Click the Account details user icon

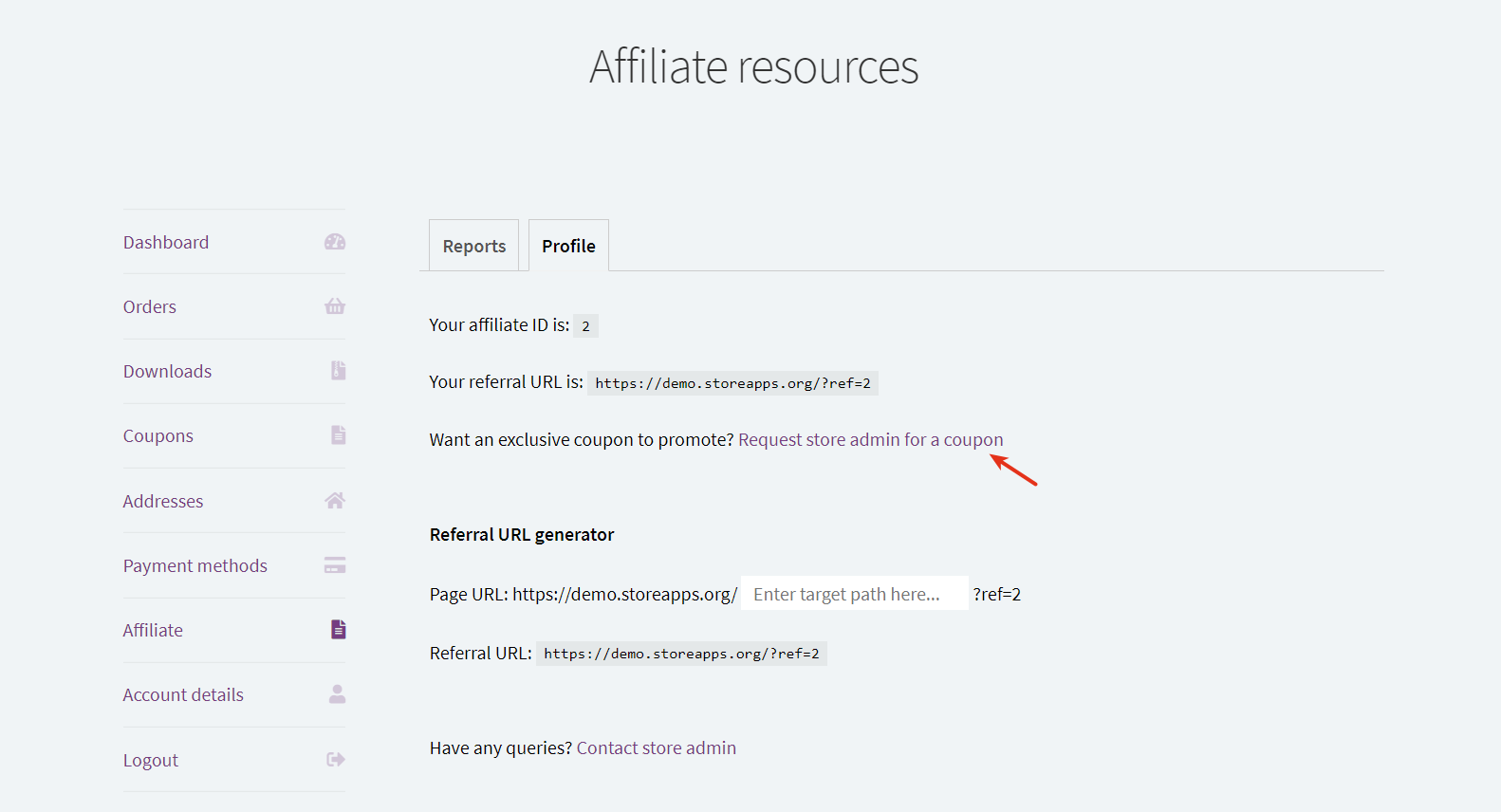[x=337, y=694]
